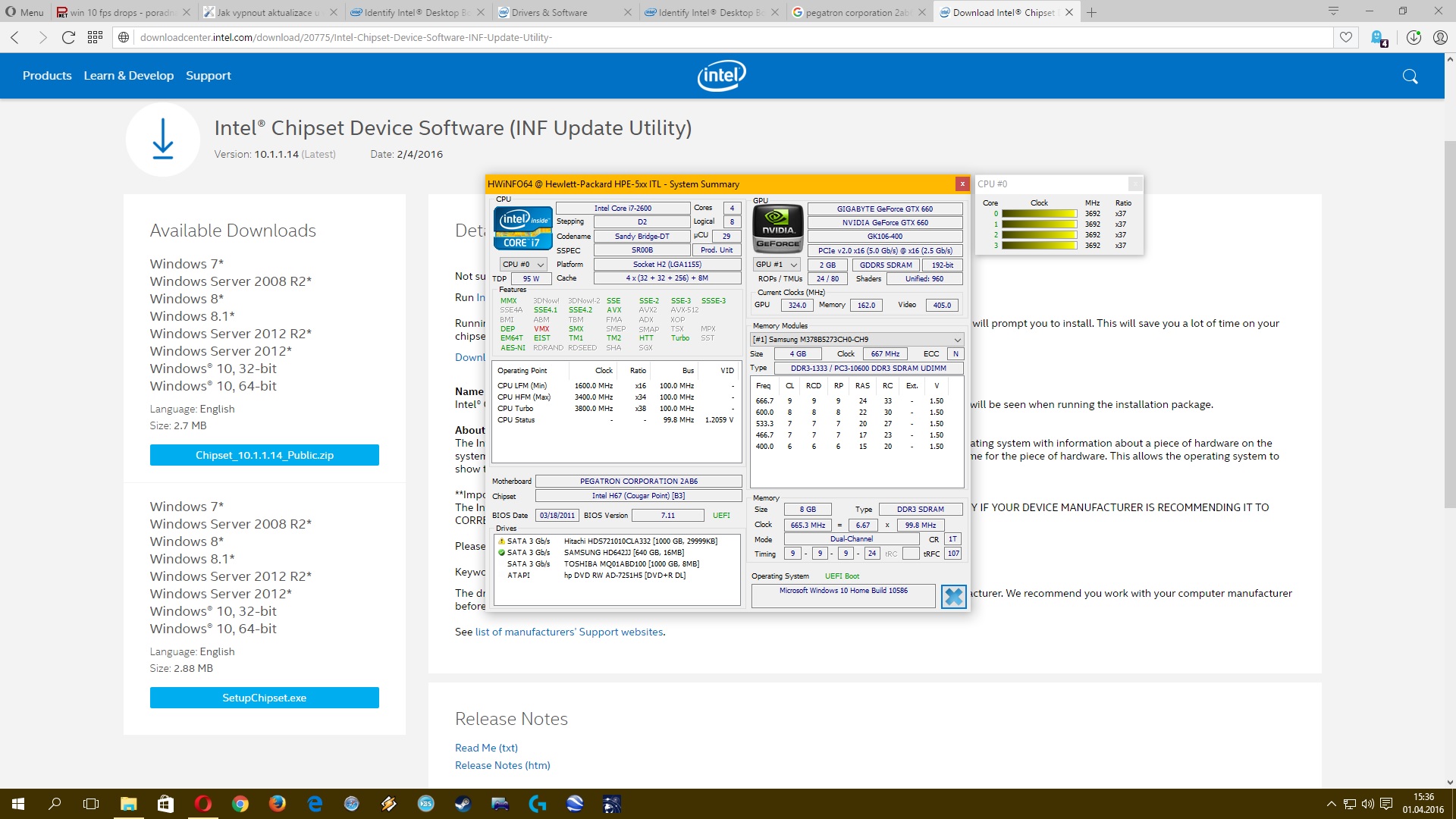This screenshot has height=819, width=1456.
Task: Expand the CPU #0 selector dropdown
Action: (523, 265)
